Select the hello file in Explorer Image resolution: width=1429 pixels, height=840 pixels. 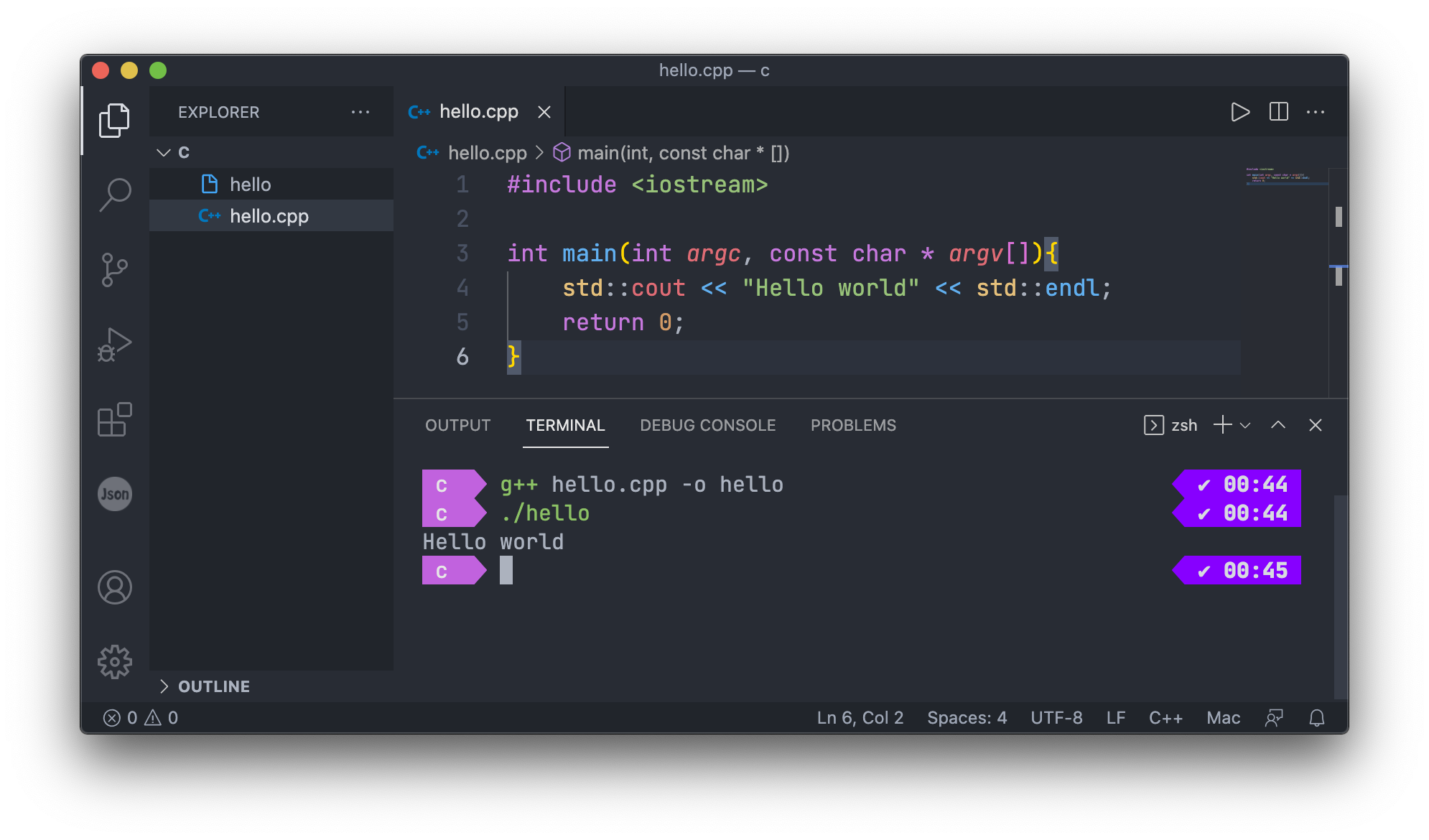tap(271, 185)
